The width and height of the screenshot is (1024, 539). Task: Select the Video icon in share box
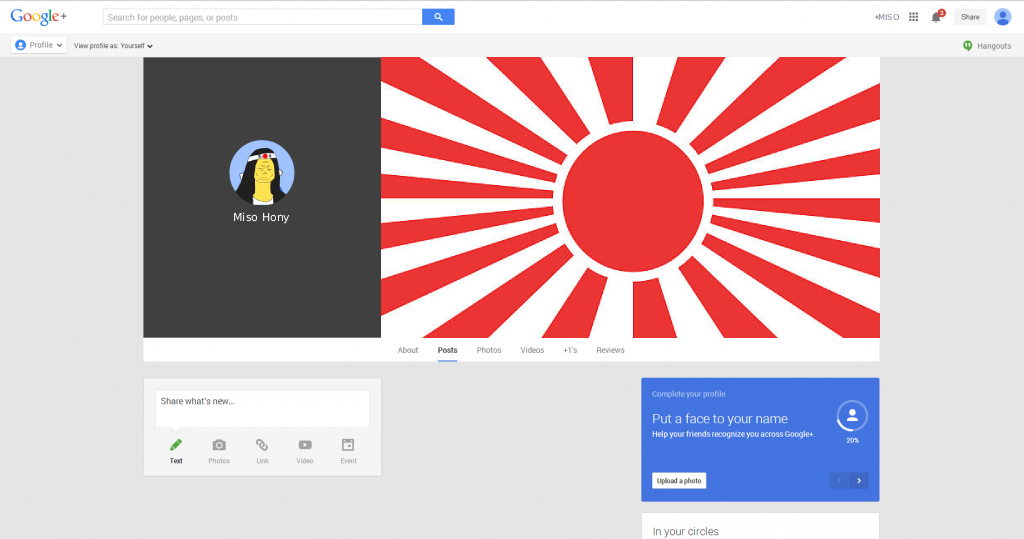click(305, 445)
